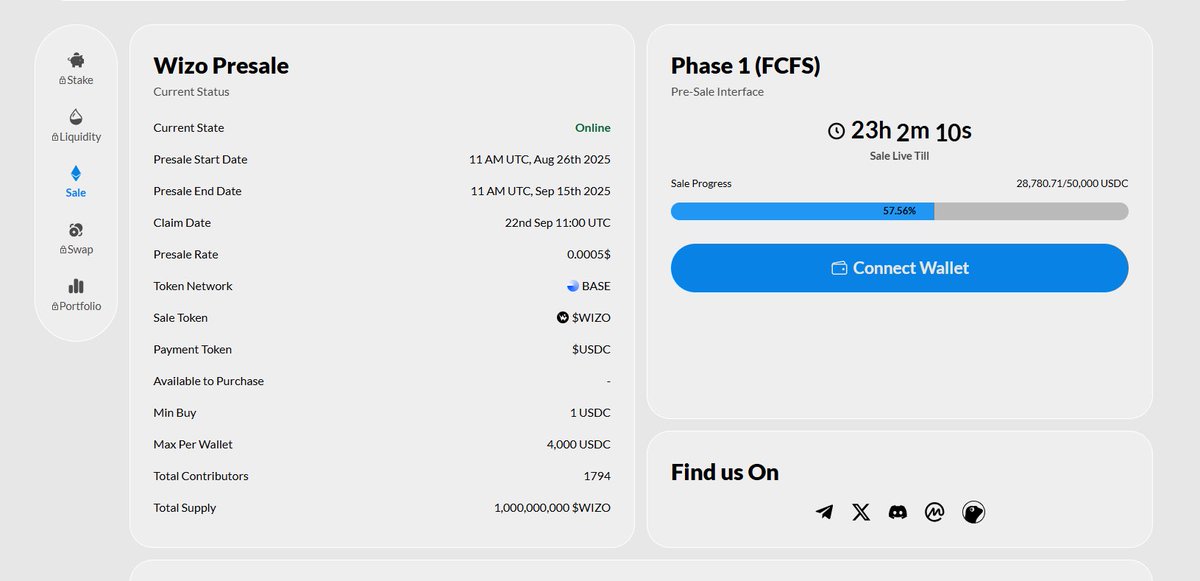Click the 'Pre-Sale Interface' subtitle
1200x581 pixels.
click(x=717, y=92)
